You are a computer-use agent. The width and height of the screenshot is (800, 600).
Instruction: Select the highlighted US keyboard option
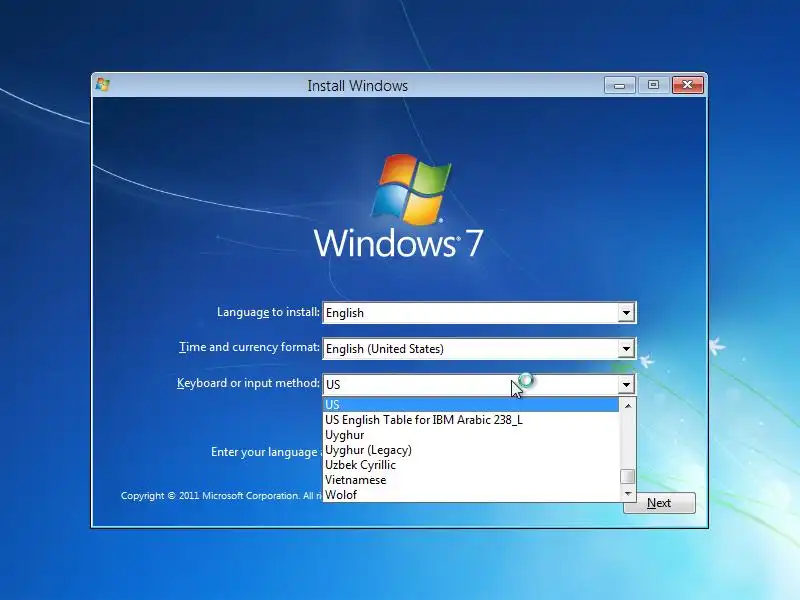pos(471,405)
